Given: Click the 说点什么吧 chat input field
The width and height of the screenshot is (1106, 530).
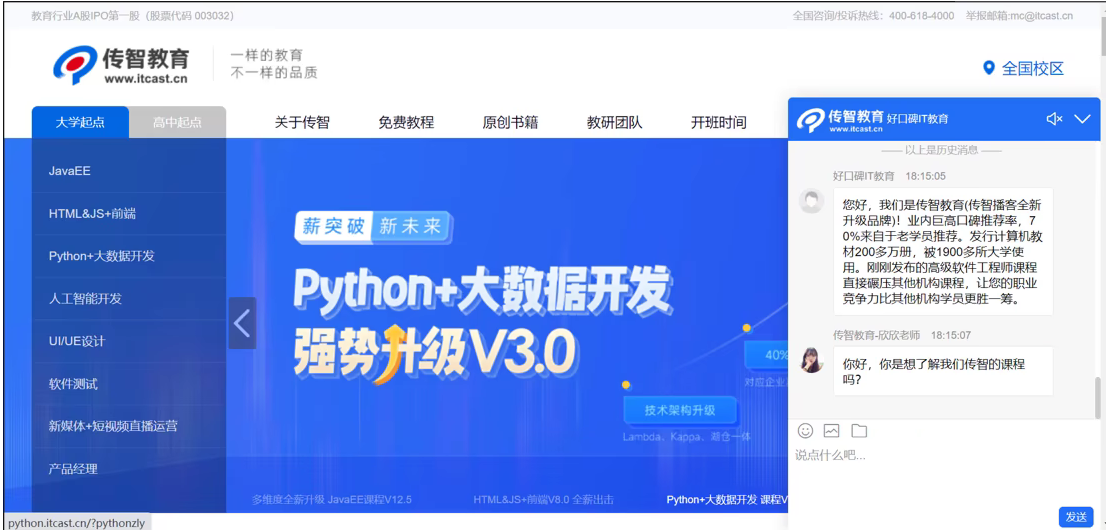Looking at the screenshot, I should [943, 476].
